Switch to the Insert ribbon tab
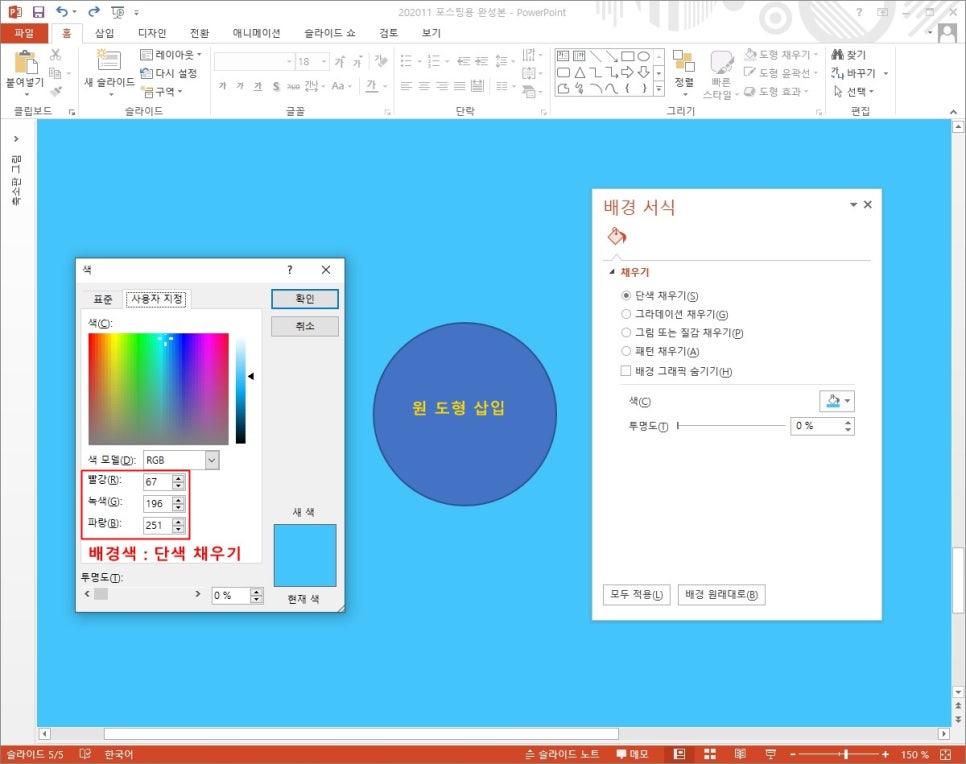The height and width of the screenshot is (764, 966). [x=104, y=33]
